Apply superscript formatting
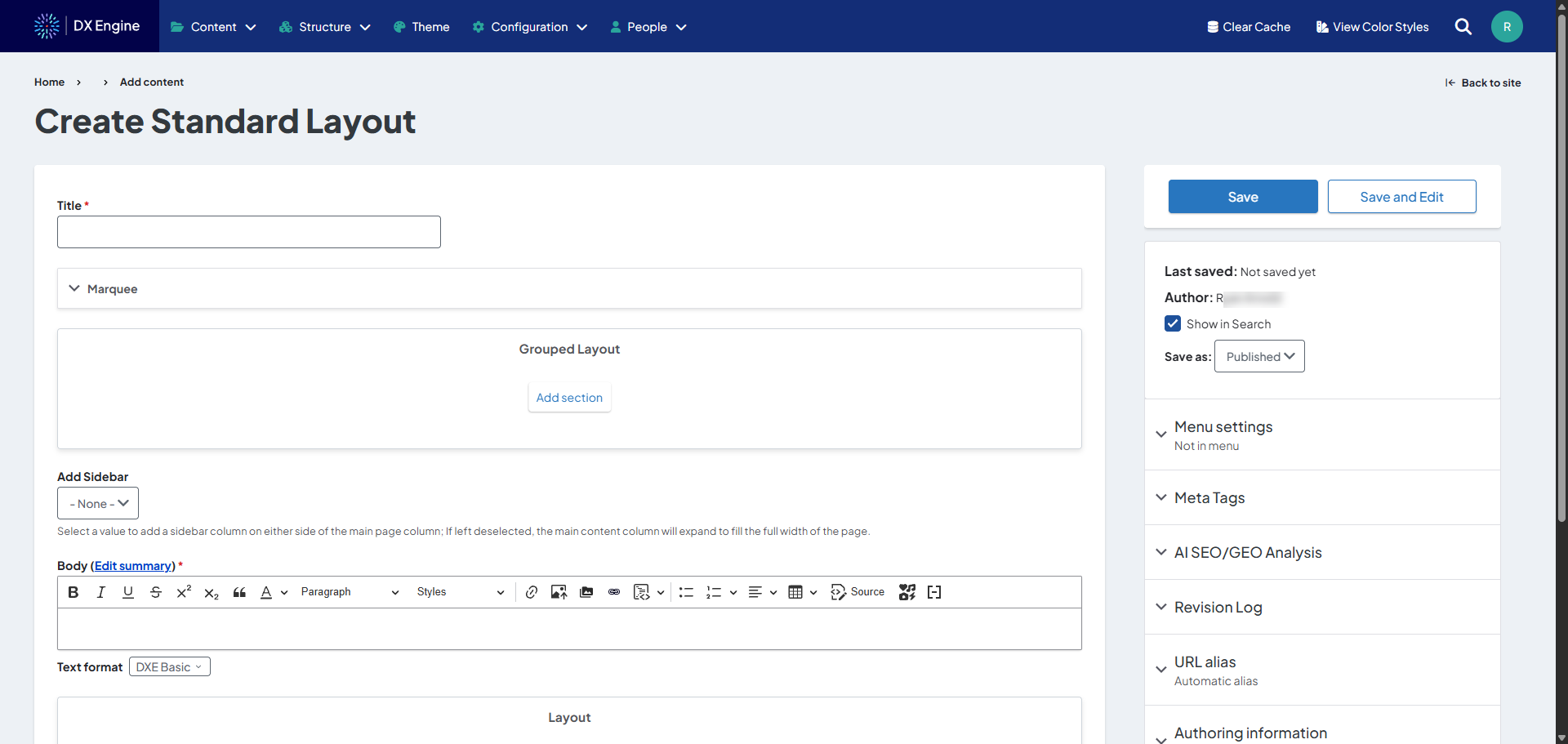 coord(184,592)
